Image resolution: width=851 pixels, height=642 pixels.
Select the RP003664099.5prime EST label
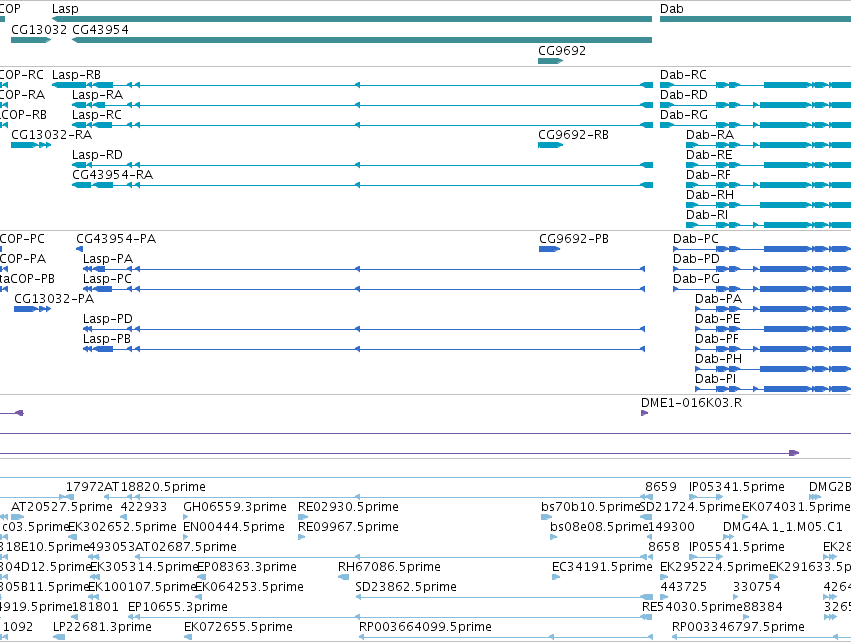click(426, 627)
